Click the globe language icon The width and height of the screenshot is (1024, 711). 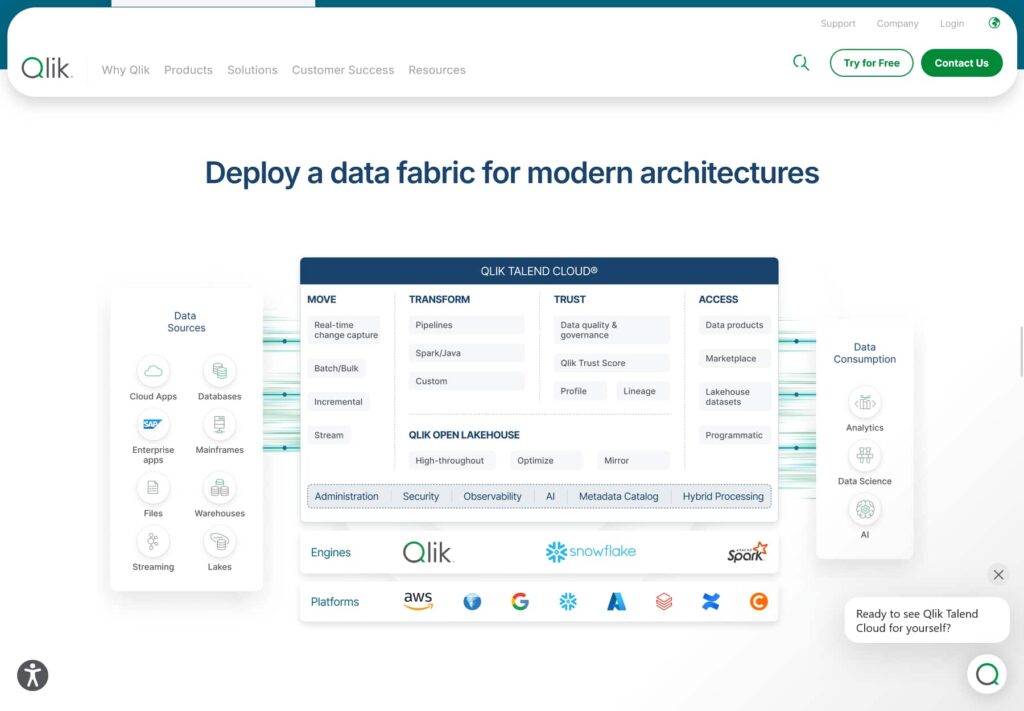click(x=994, y=23)
